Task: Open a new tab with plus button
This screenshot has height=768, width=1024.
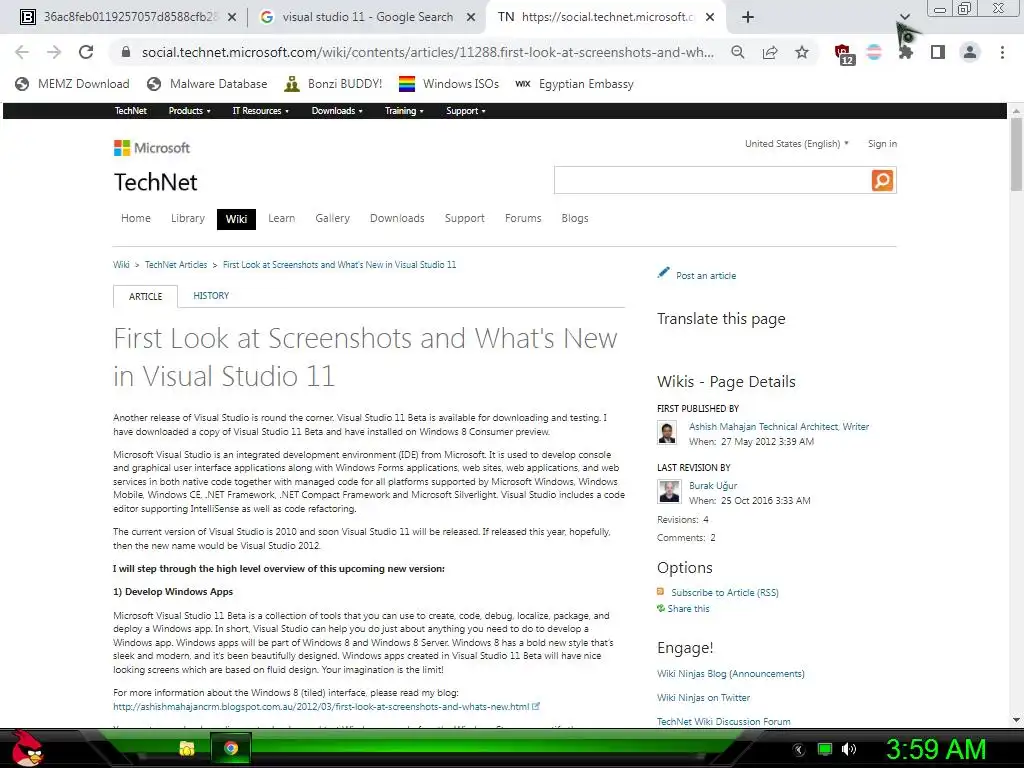Action: coord(748,17)
